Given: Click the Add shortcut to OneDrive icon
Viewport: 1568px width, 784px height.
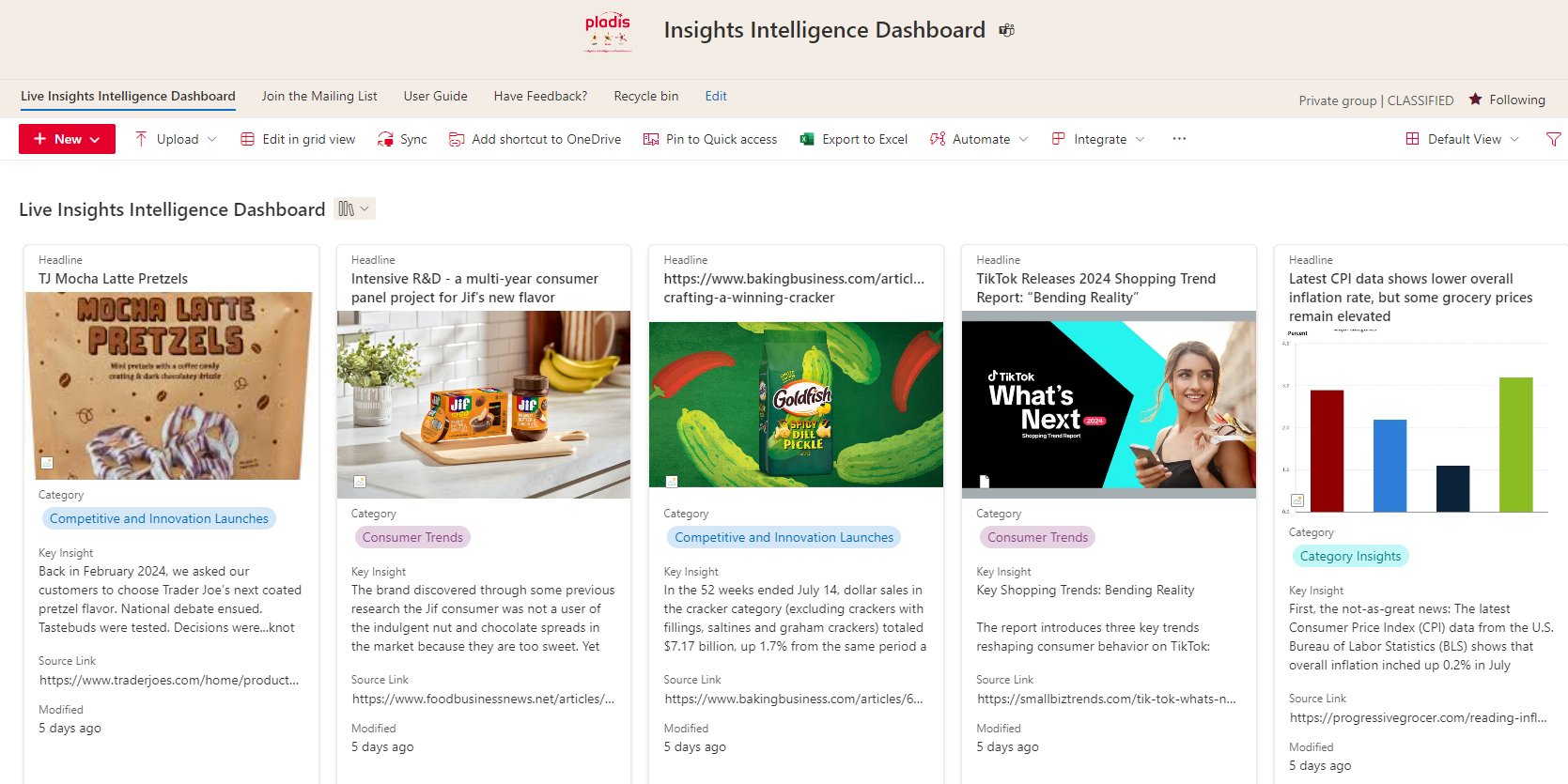Looking at the screenshot, I should pyautogui.click(x=457, y=139).
